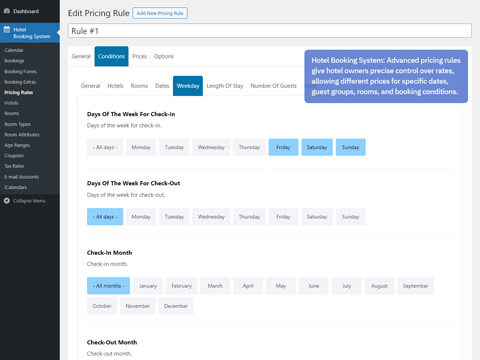Toggle Saturday for check-out days
This screenshot has width=480, height=360.
tap(317, 217)
